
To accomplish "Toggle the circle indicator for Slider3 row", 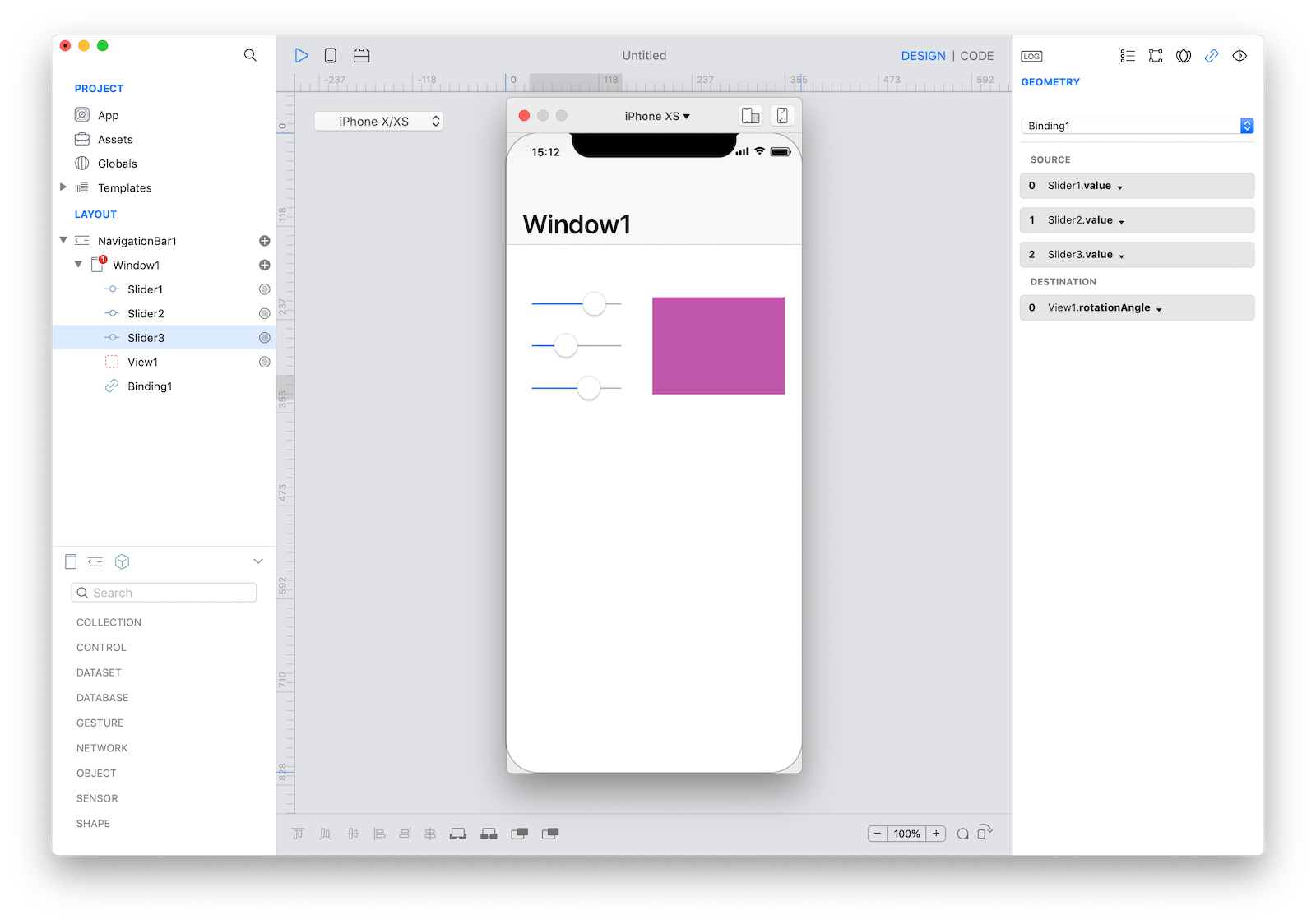I will pyautogui.click(x=265, y=338).
